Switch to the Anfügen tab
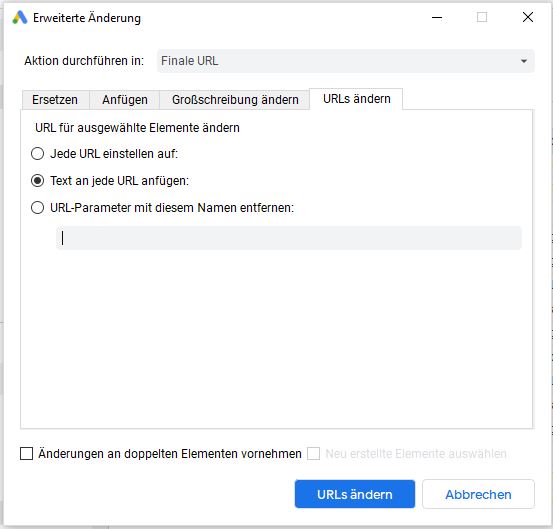The image size is (553, 529). 125,100
